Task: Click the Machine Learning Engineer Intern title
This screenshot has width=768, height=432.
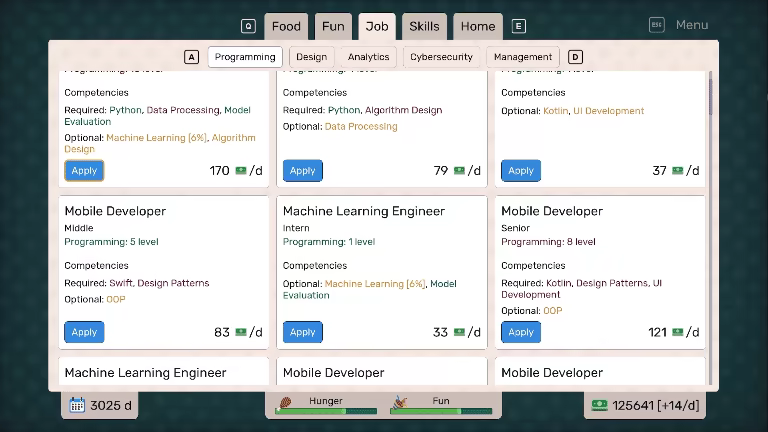Action: point(364,211)
